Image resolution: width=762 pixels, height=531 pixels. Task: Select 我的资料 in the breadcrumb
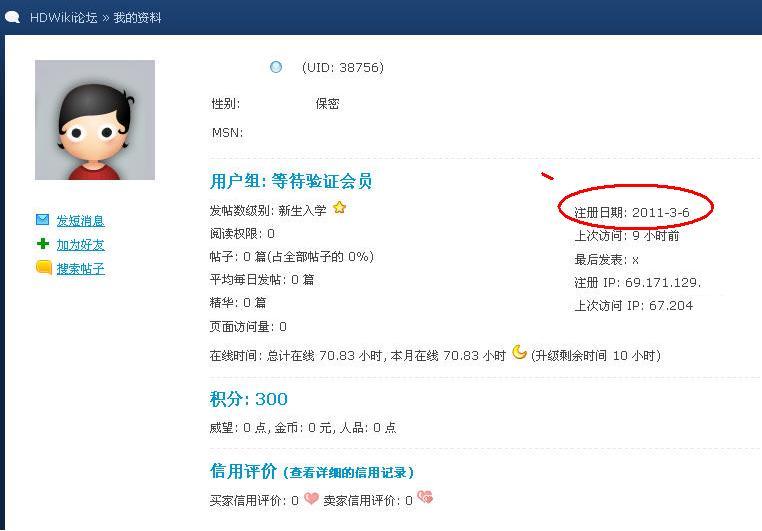(137, 18)
